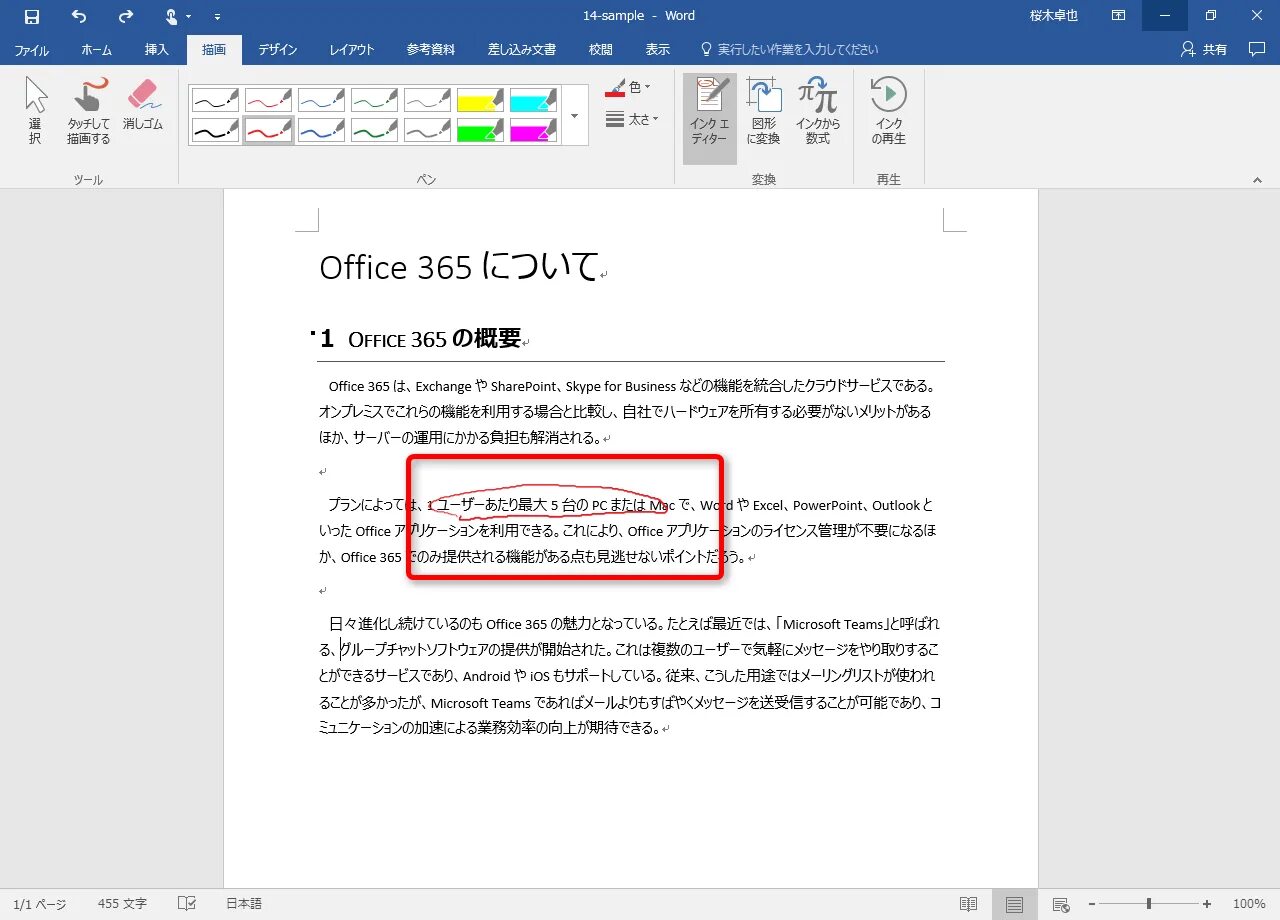This screenshot has width=1280, height=920.
Task: Click the zoom slider handle
Action: (1149, 904)
